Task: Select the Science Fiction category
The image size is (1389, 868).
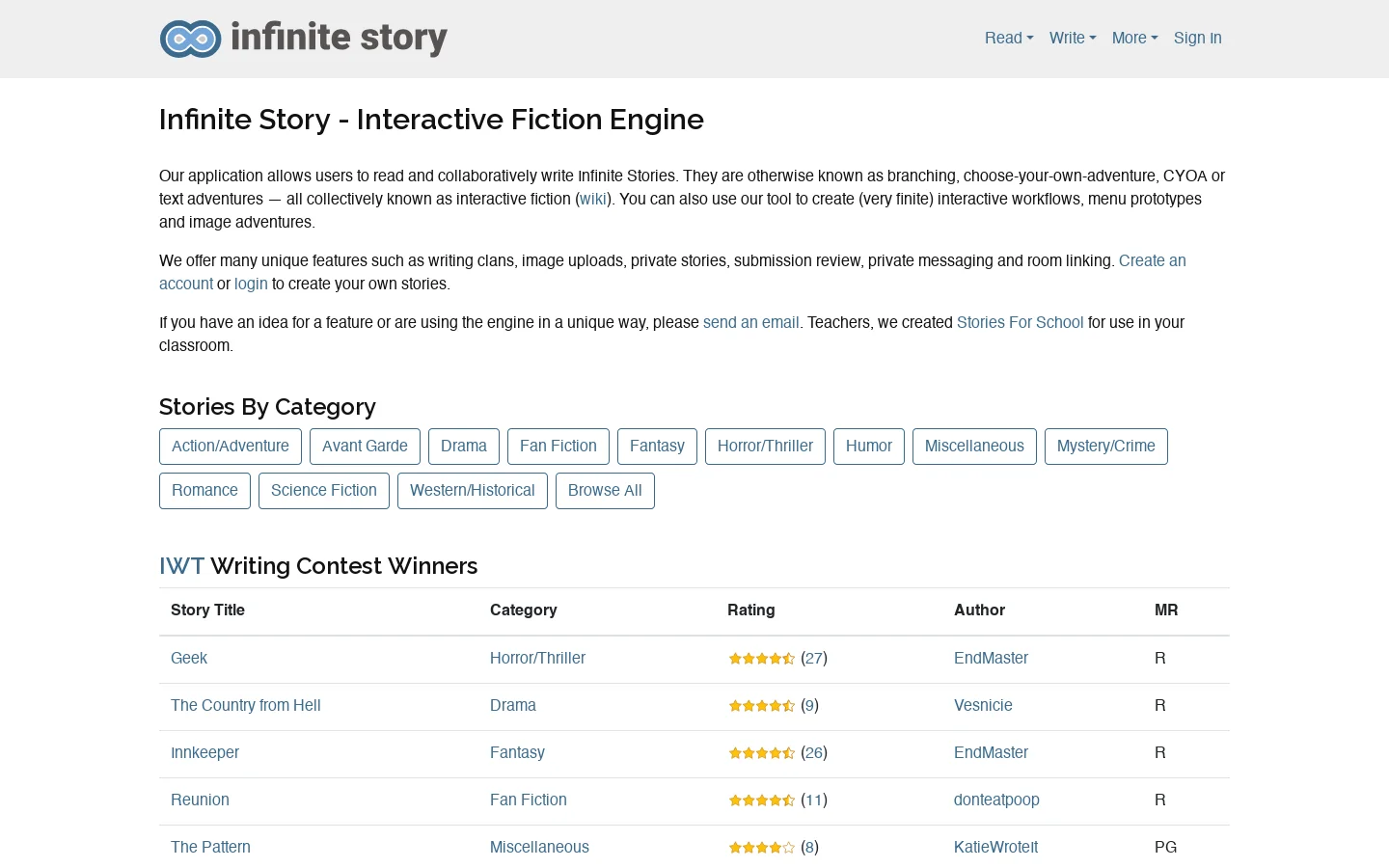Action: pyautogui.click(x=324, y=491)
